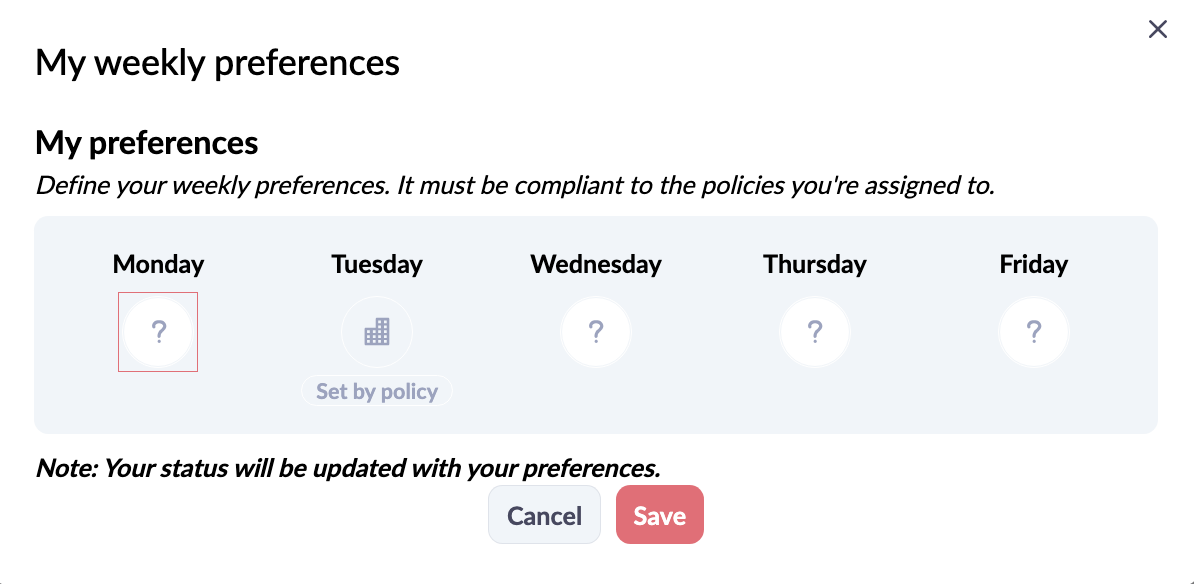This screenshot has width=1194, height=584.
Task: Choose Thursday's question mark preference icon
Action: tap(815, 332)
